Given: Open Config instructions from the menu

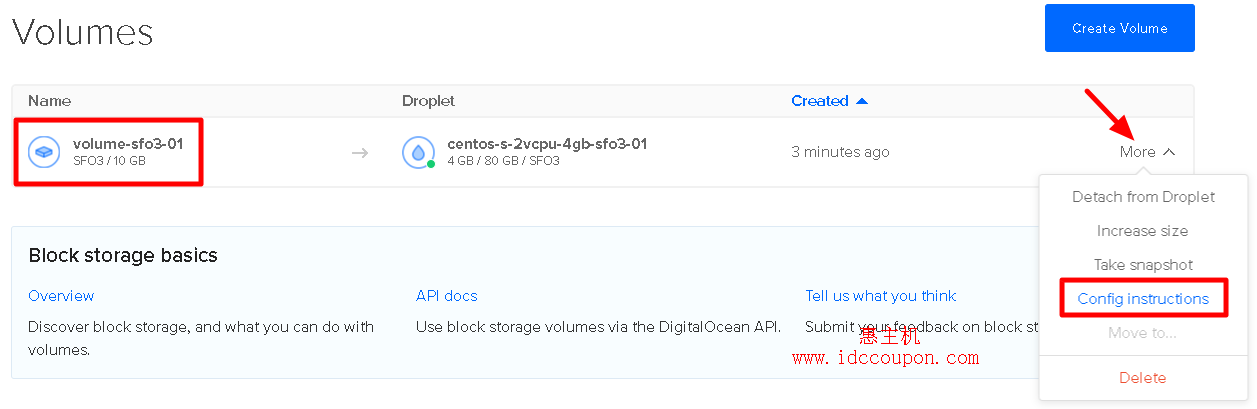Looking at the screenshot, I should point(1143,299).
